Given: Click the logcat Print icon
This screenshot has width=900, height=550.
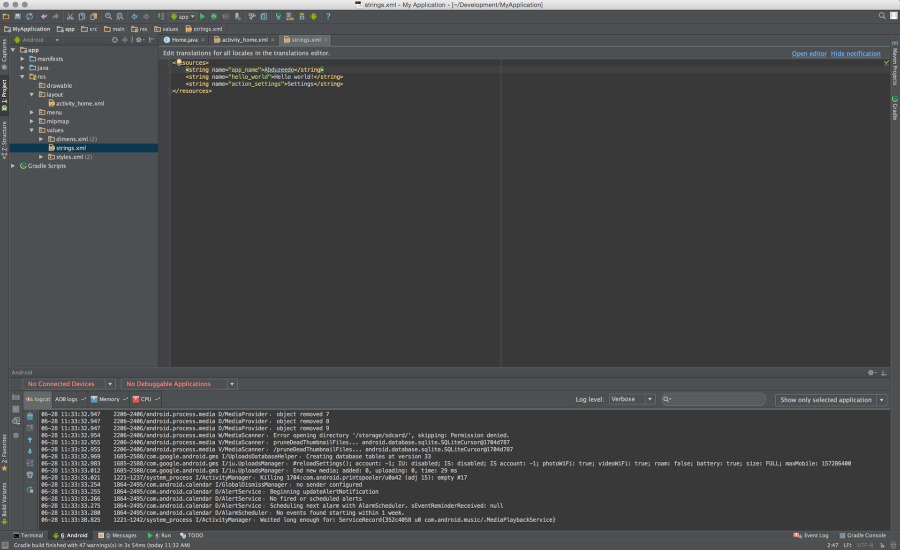Looking at the screenshot, I should (30, 475).
